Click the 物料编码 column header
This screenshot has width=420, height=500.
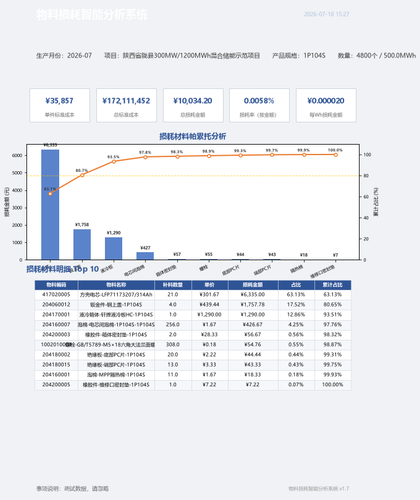(56, 285)
